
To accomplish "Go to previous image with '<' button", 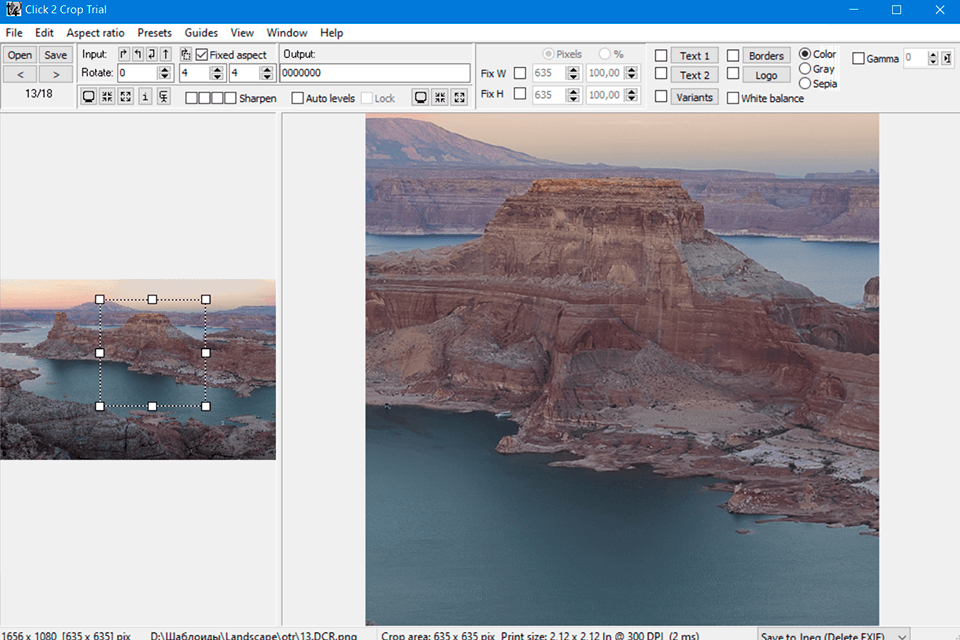I will (20, 74).
